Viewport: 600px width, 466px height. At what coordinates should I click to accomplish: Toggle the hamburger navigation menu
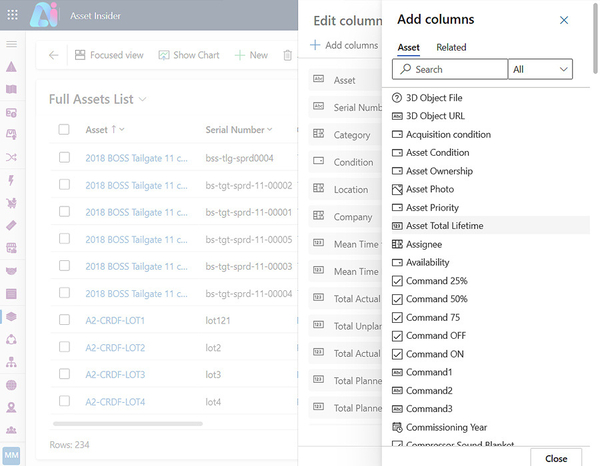11,44
